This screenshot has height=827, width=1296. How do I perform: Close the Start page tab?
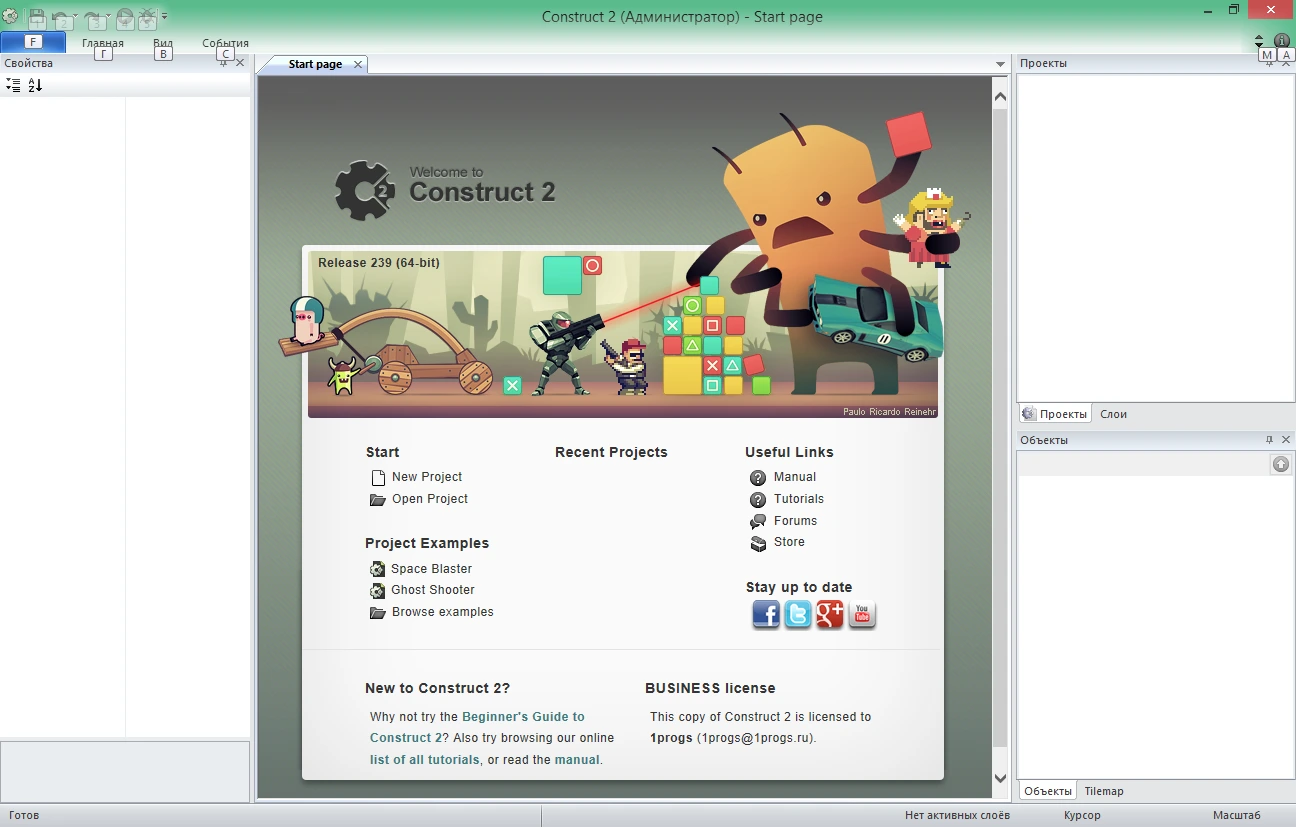358,64
